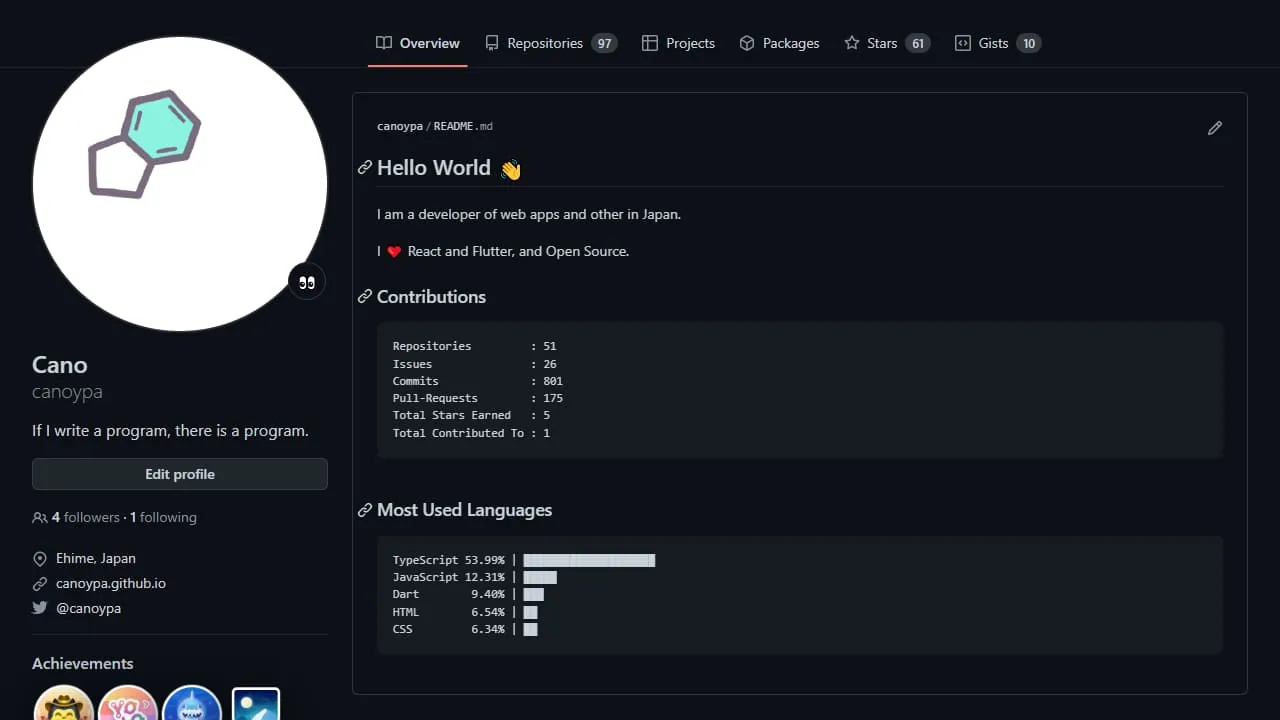Click the eyes status emoji badge
Viewport: 1280px width, 720px height.
coord(307,282)
